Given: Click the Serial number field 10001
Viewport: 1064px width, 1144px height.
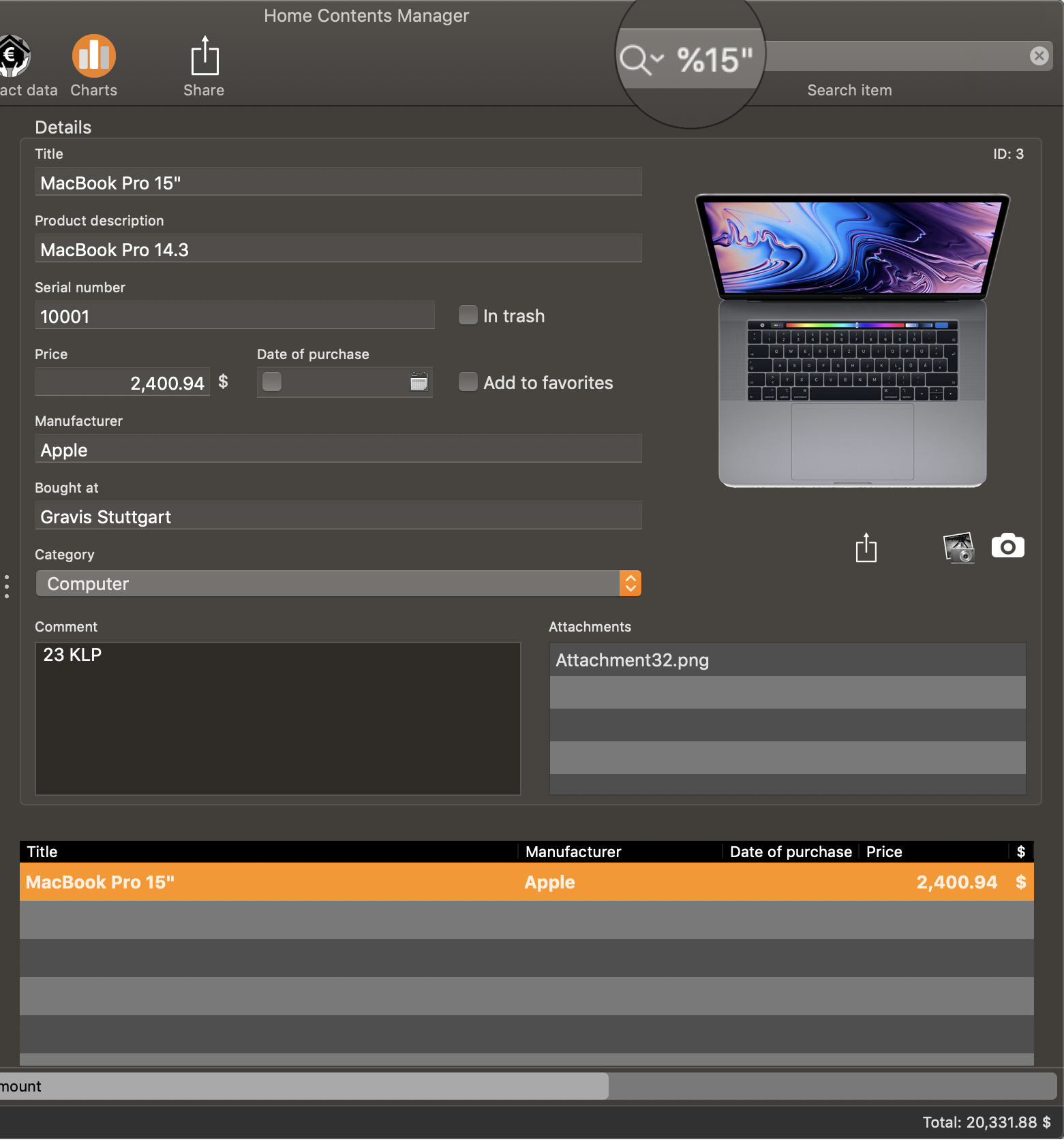Looking at the screenshot, I should 234,316.
